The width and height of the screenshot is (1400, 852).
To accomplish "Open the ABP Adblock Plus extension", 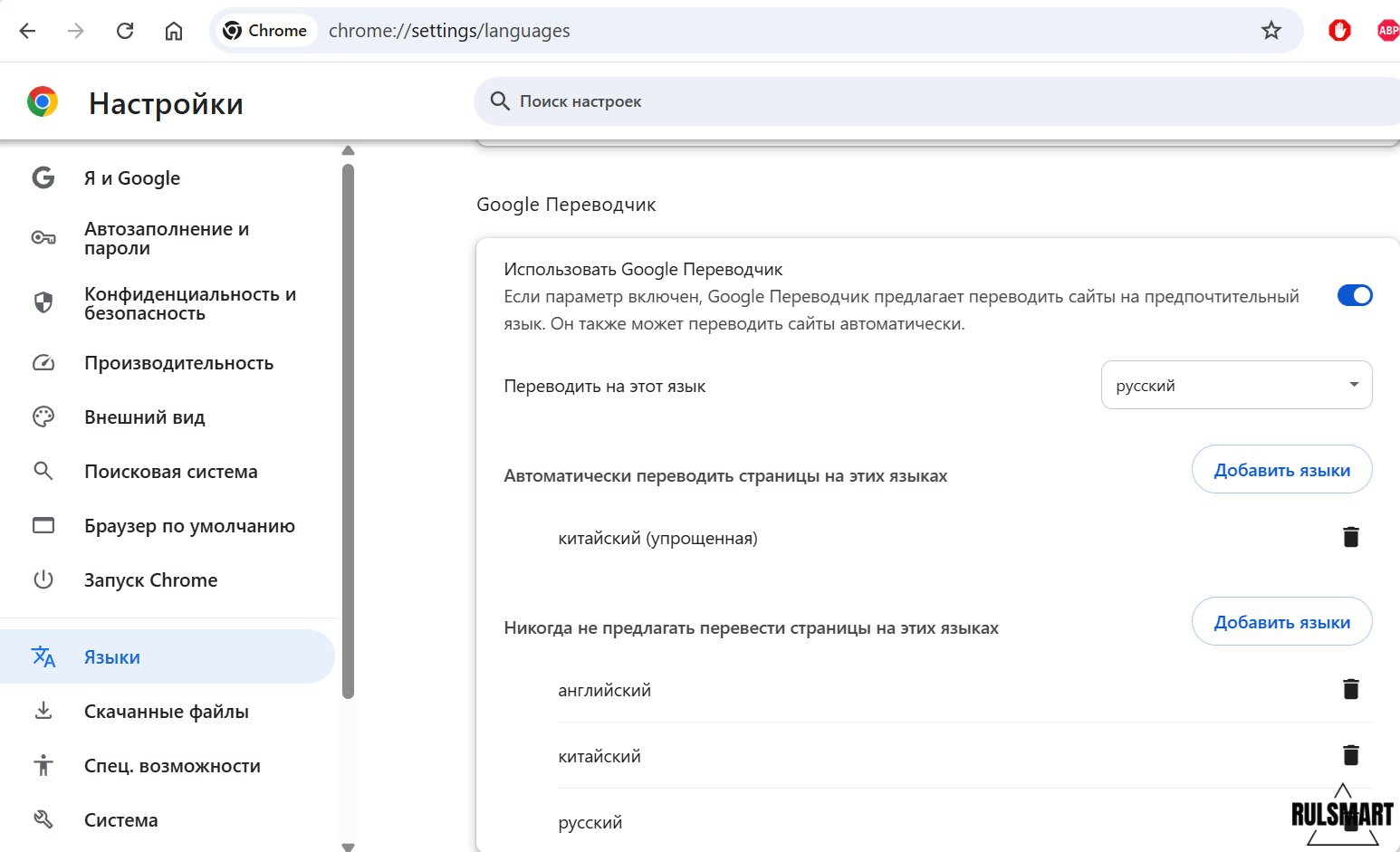I will click(x=1387, y=31).
